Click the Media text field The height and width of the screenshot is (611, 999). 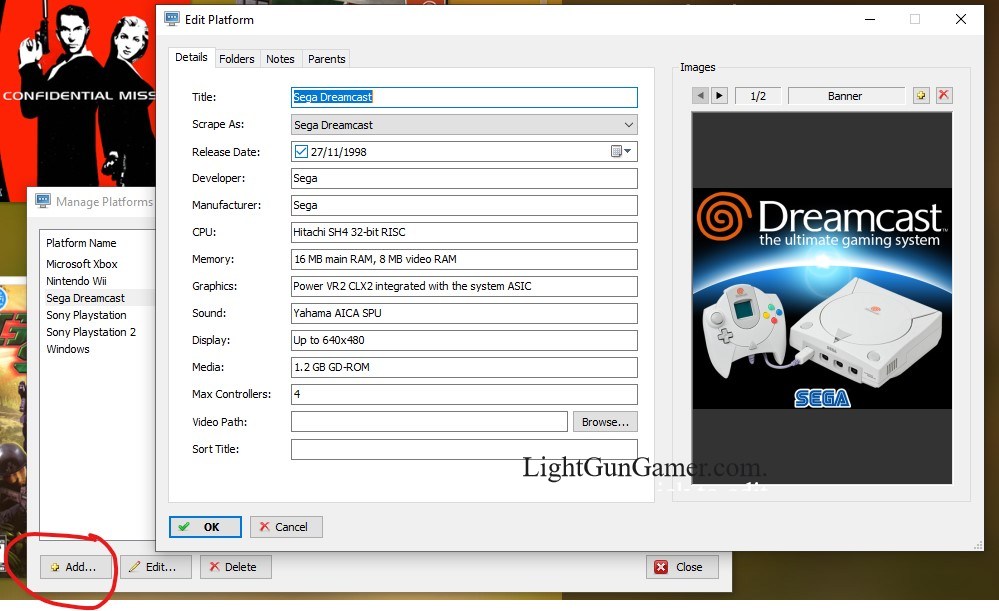[x=464, y=367]
